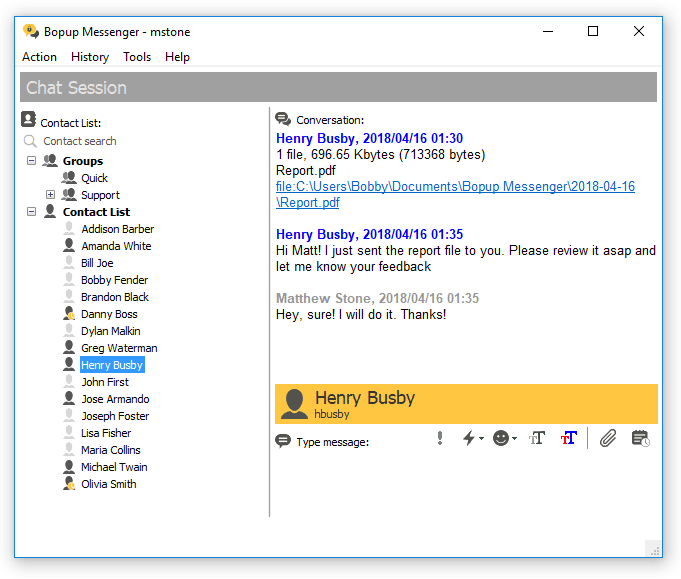
Task: Click the urgent message exclamation icon
Action: [440, 438]
